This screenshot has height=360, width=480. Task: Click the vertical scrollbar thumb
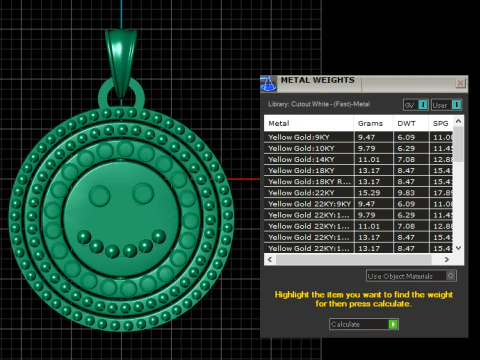(458, 144)
